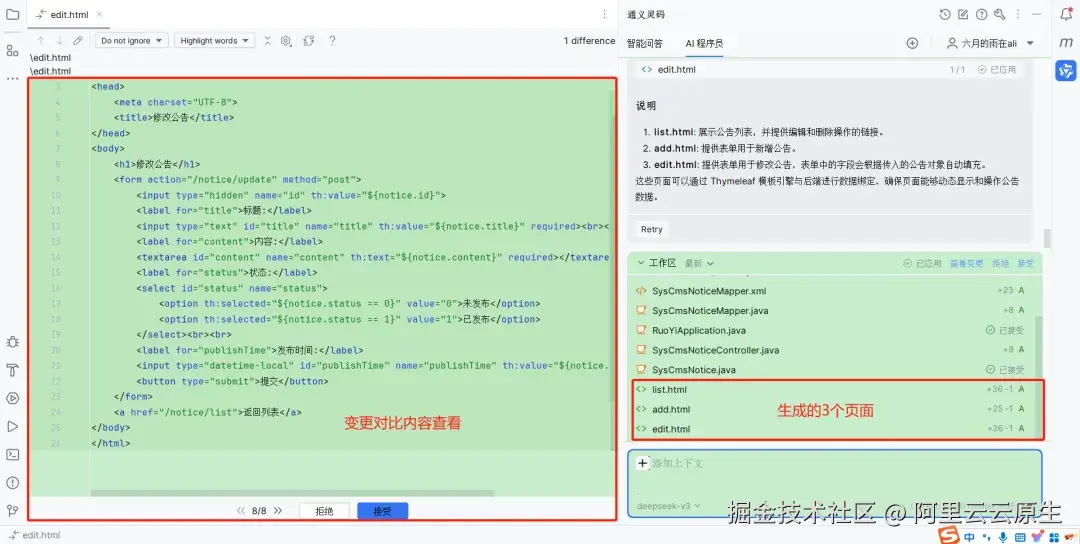The width and height of the screenshot is (1080, 544).
Task: Open diff help question mark
Action: point(332,41)
